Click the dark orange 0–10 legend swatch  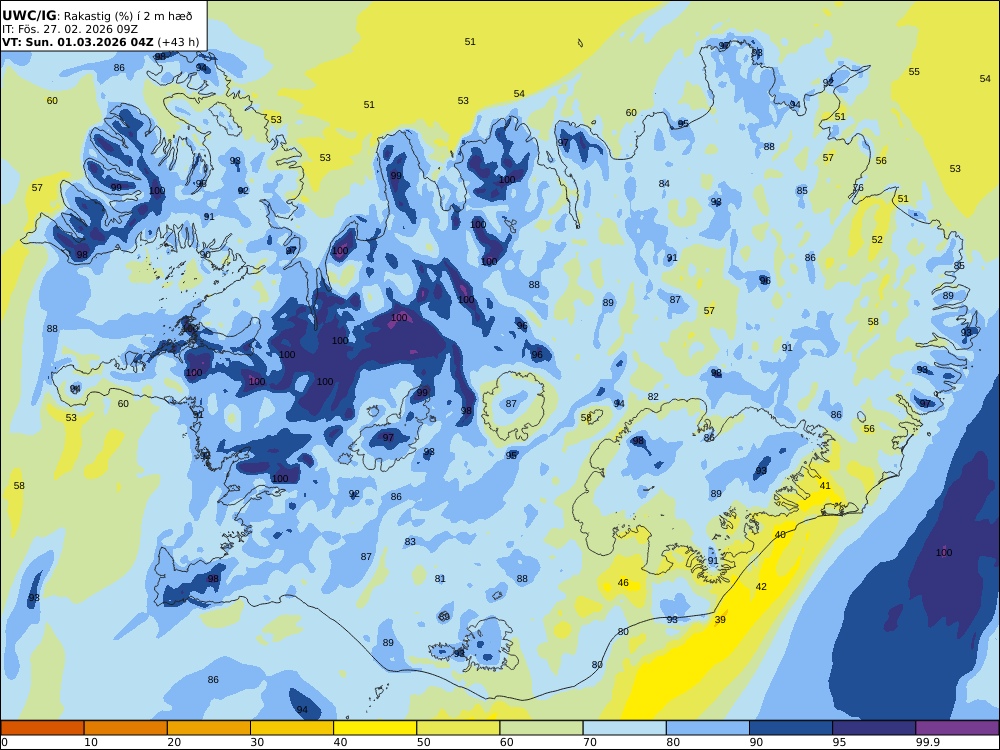point(42,728)
